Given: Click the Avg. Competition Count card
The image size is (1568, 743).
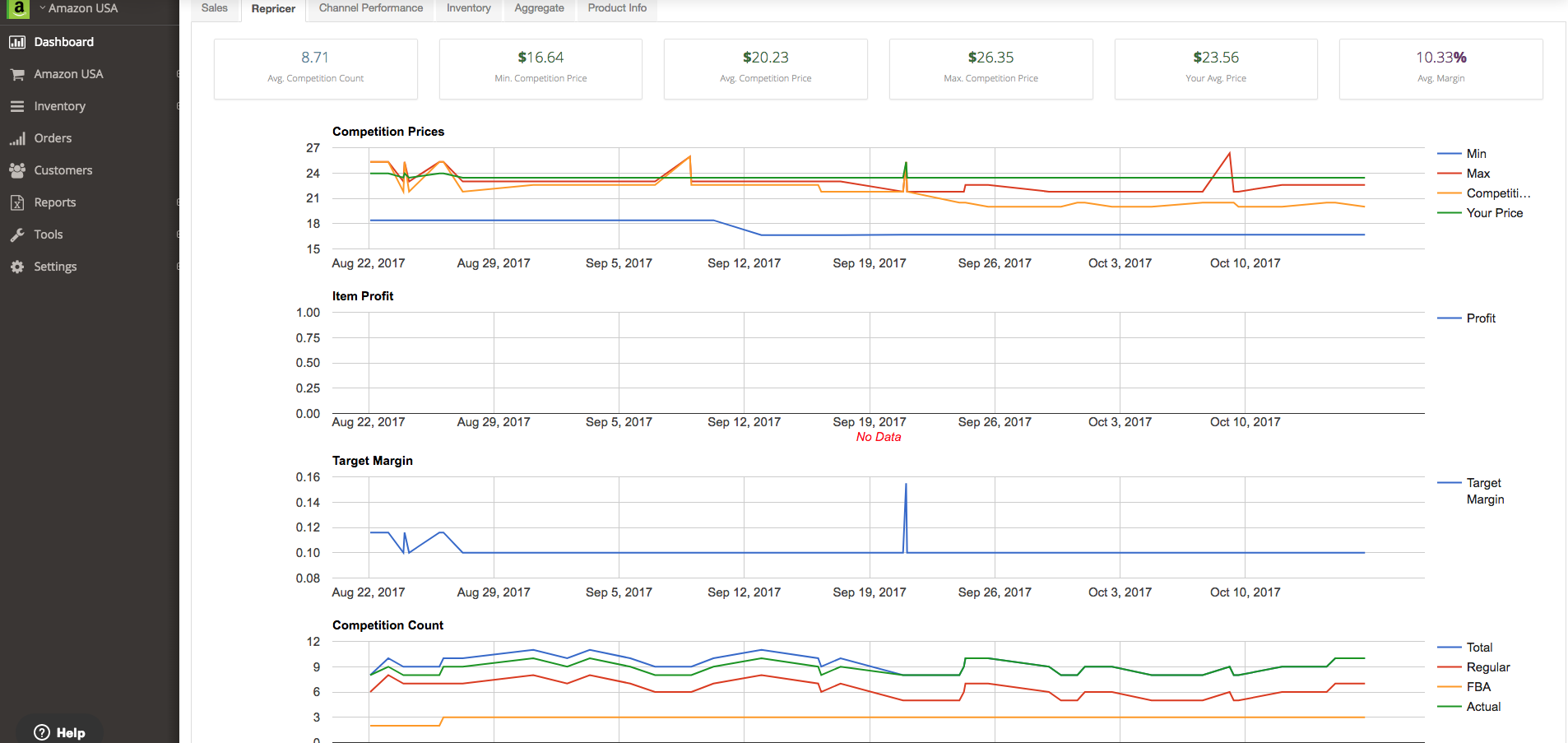Looking at the screenshot, I should click(316, 69).
